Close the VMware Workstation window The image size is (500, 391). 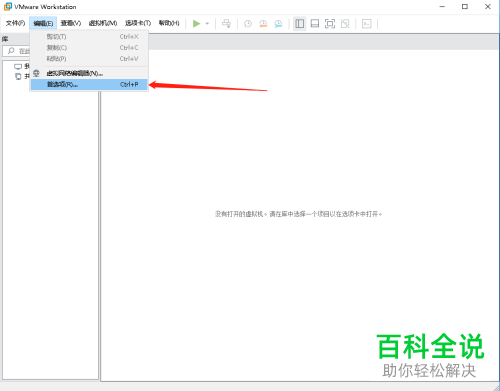[x=488, y=6]
